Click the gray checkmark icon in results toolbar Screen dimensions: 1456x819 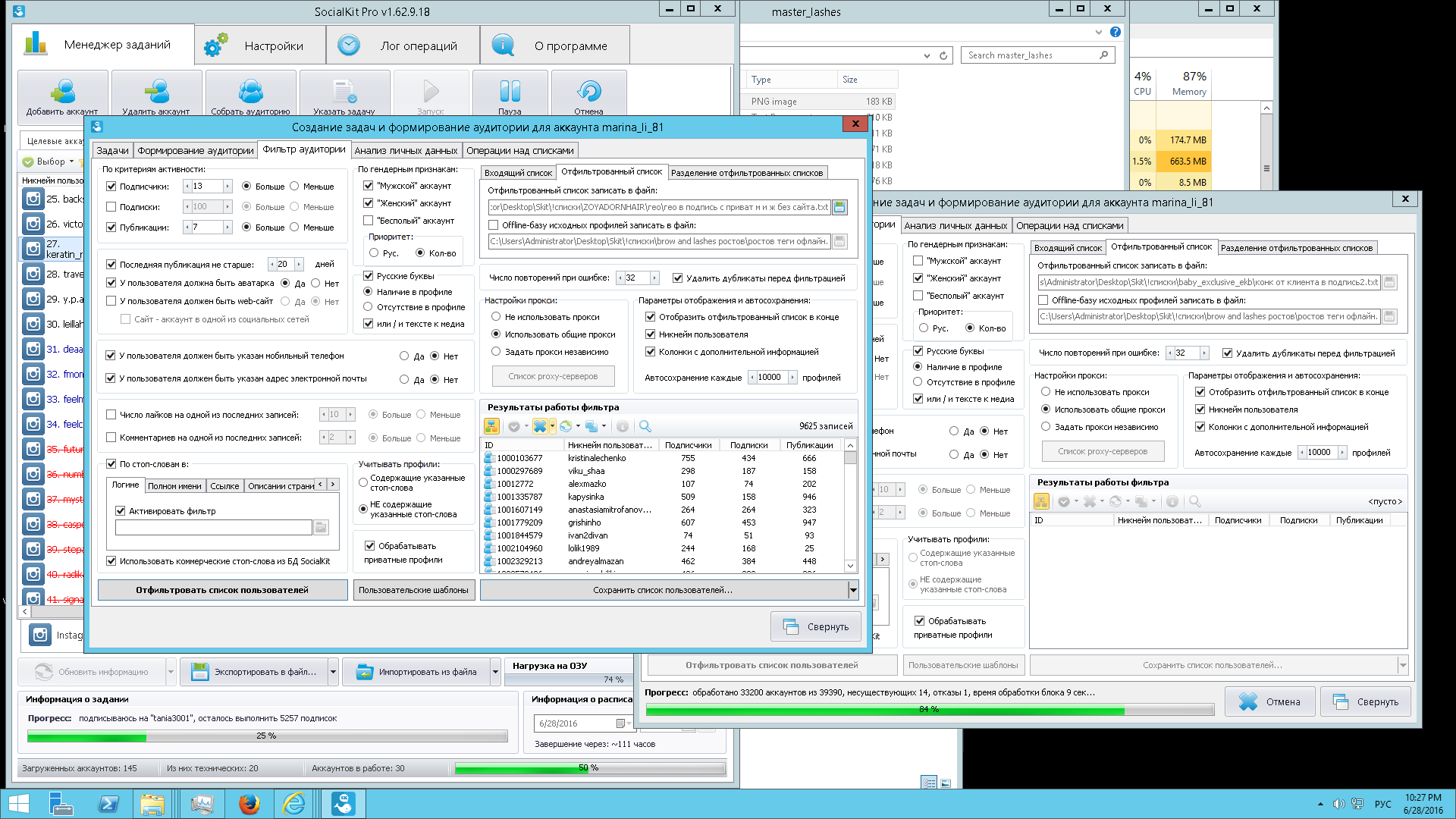pos(513,426)
